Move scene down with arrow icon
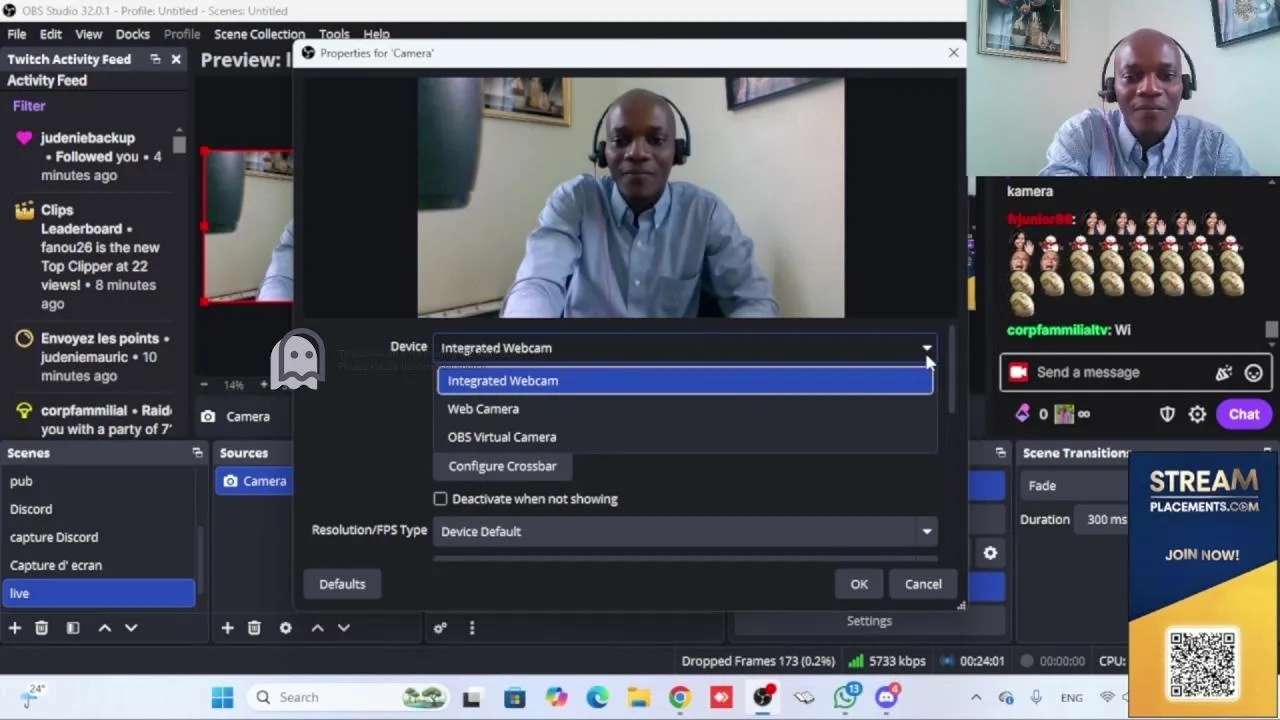Image resolution: width=1280 pixels, height=720 pixels. tap(131, 628)
